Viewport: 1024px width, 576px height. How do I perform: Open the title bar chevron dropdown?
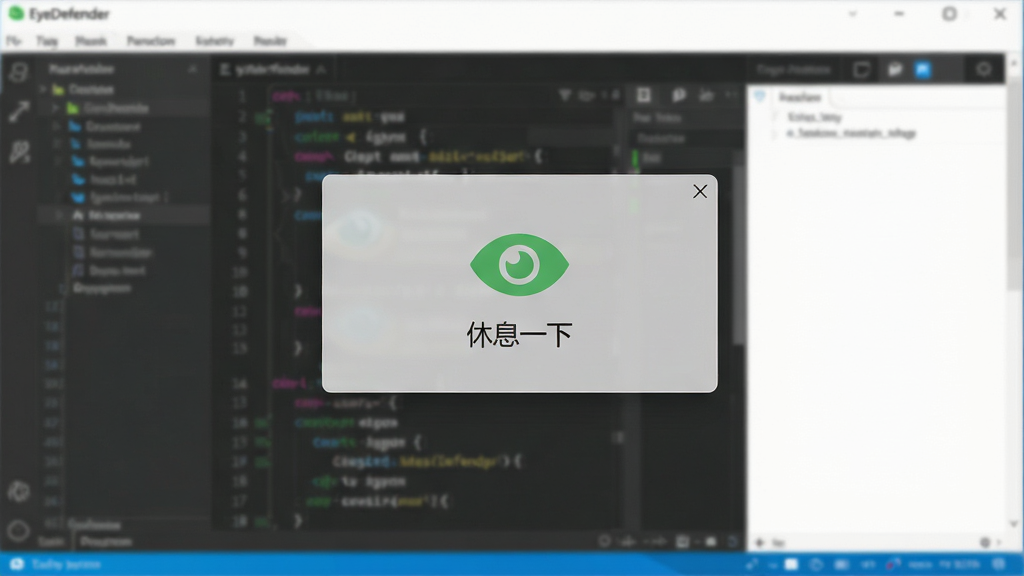point(852,14)
